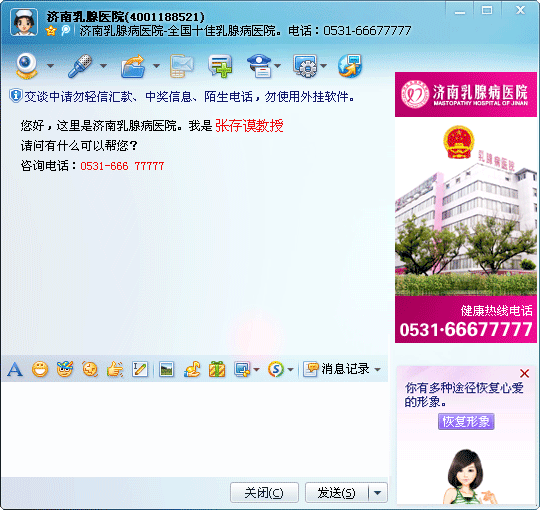Screen dimensions: 540x510
Task: Send a picture using image icon
Action: pyautogui.click(x=167, y=370)
